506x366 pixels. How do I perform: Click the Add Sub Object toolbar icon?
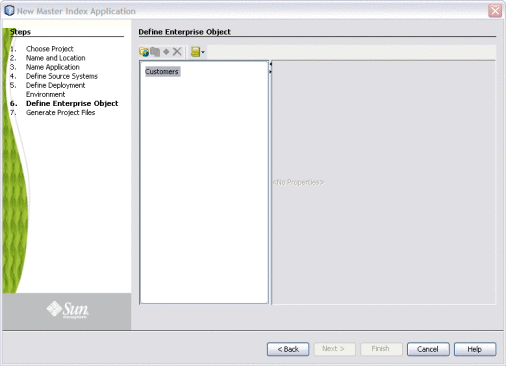(x=155, y=52)
